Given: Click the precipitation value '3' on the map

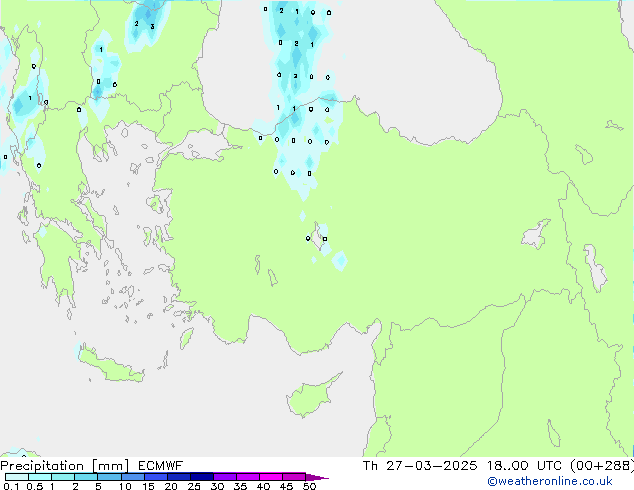Looking at the screenshot, I should tap(152, 27).
